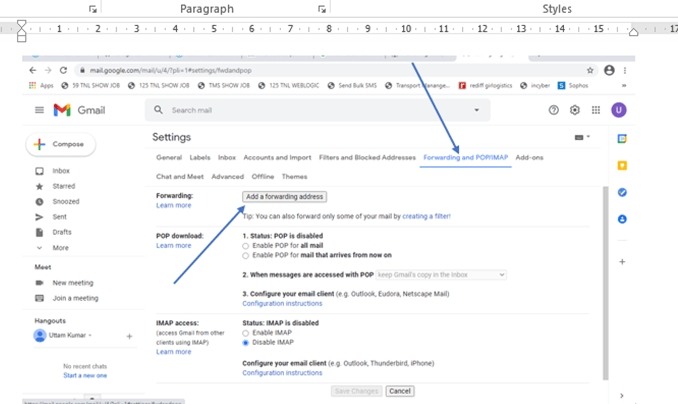The height and width of the screenshot is (404, 678).
Task: Choose the Disable IMAP radio option
Action: (x=246, y=342)
